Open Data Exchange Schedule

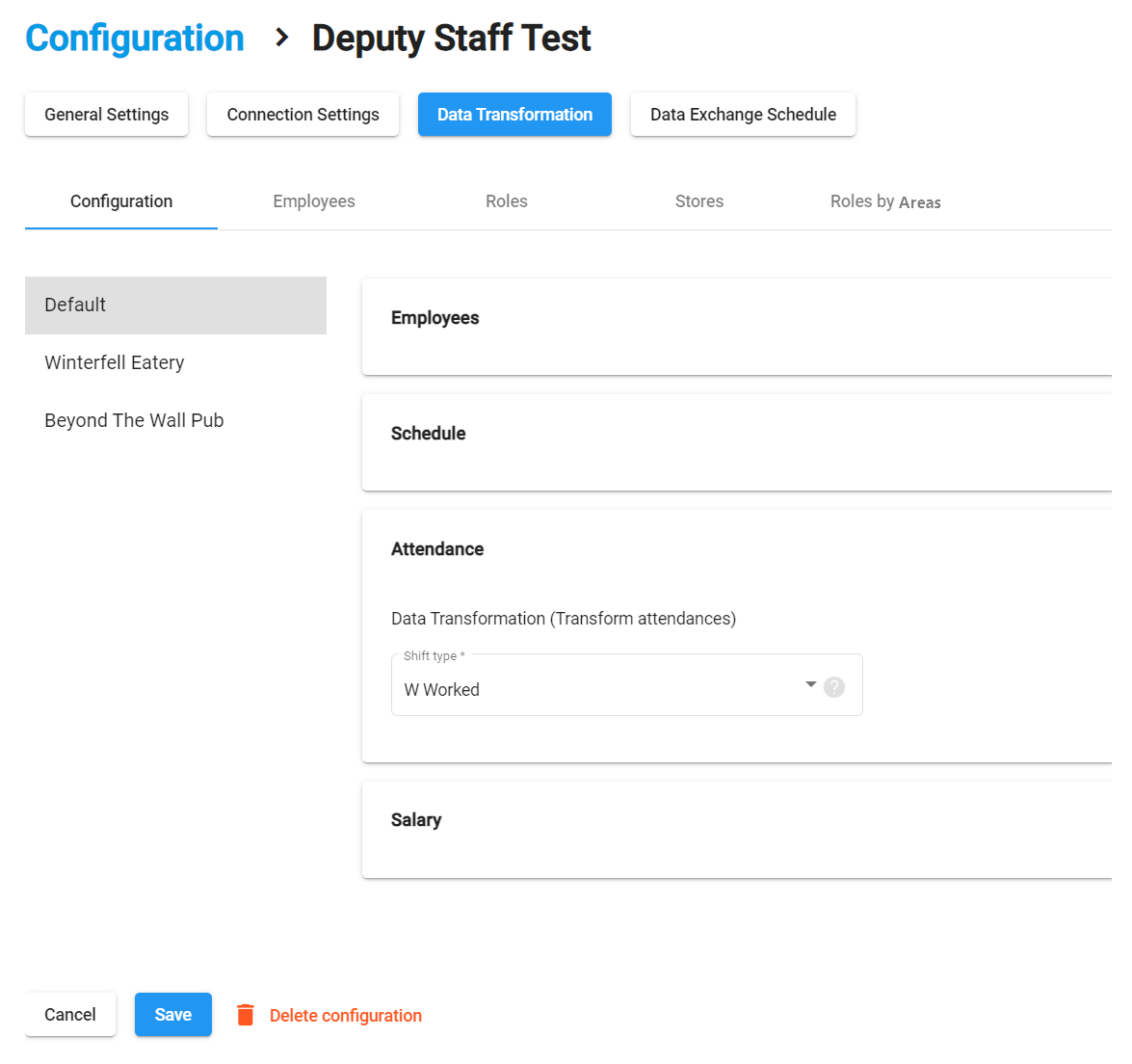tap(743, 115)
